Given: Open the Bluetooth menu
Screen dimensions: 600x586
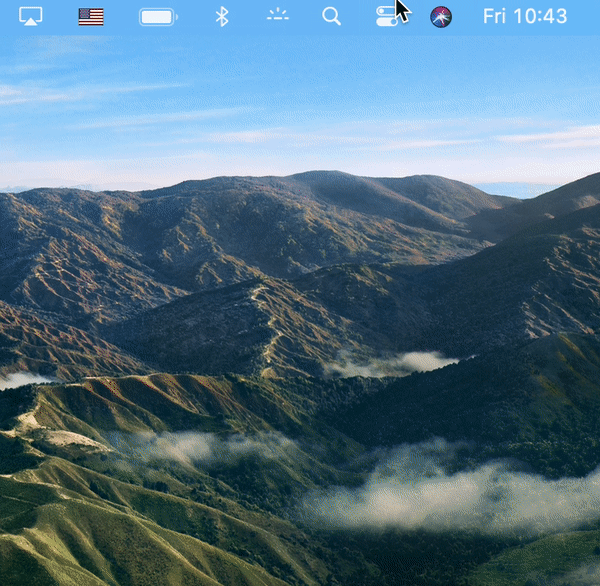Looking at the screenshot, I should point(222,16).
